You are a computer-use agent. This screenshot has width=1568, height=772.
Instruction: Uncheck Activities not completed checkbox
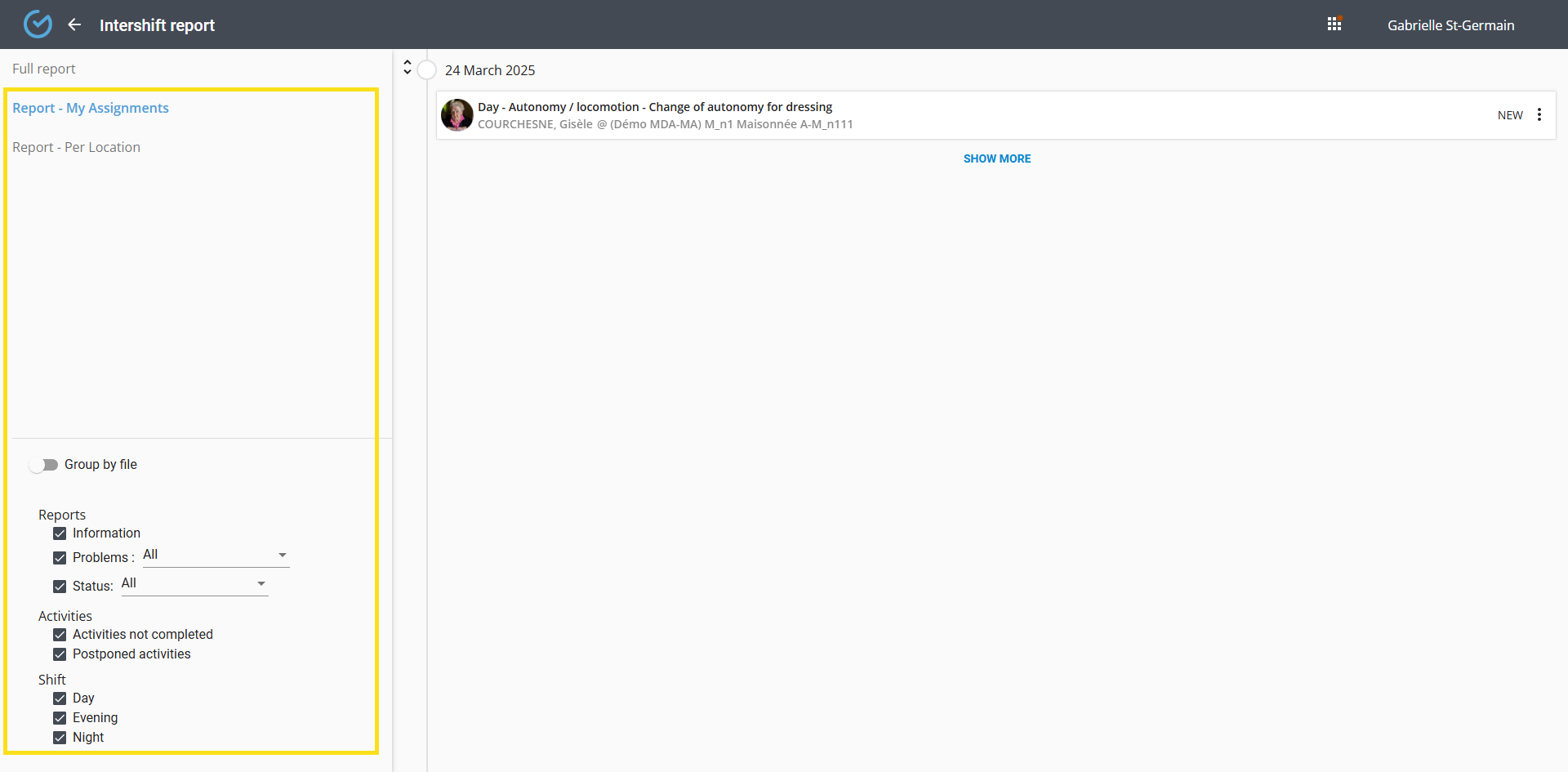tap(60, 635)
